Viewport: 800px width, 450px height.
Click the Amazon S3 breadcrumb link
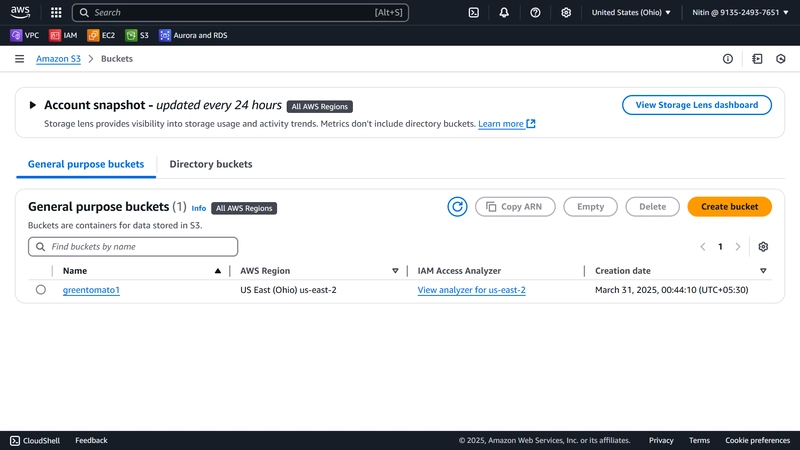tap(58, 59)
